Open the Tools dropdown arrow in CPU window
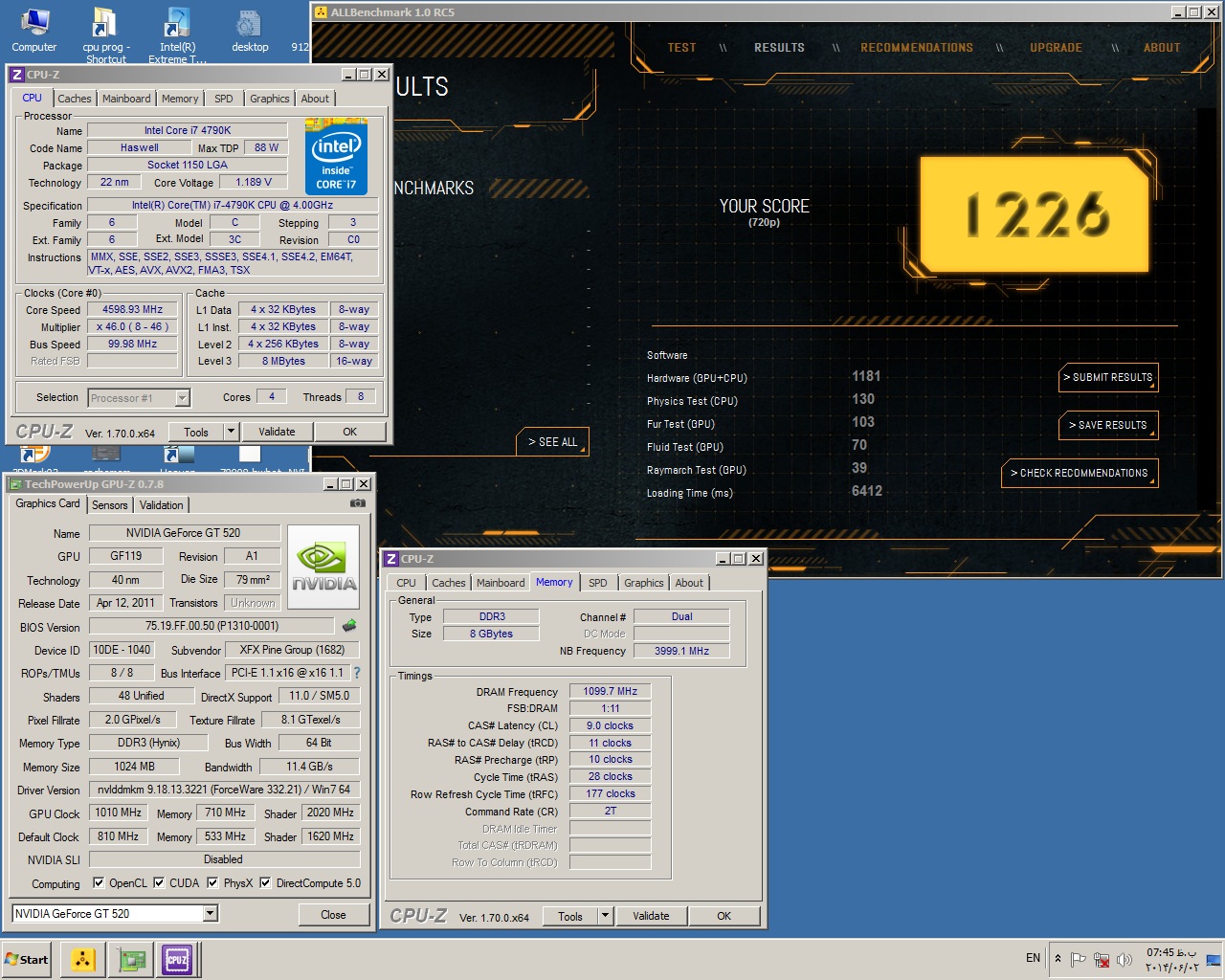The image size is (1225, 980). click(231, 432)
